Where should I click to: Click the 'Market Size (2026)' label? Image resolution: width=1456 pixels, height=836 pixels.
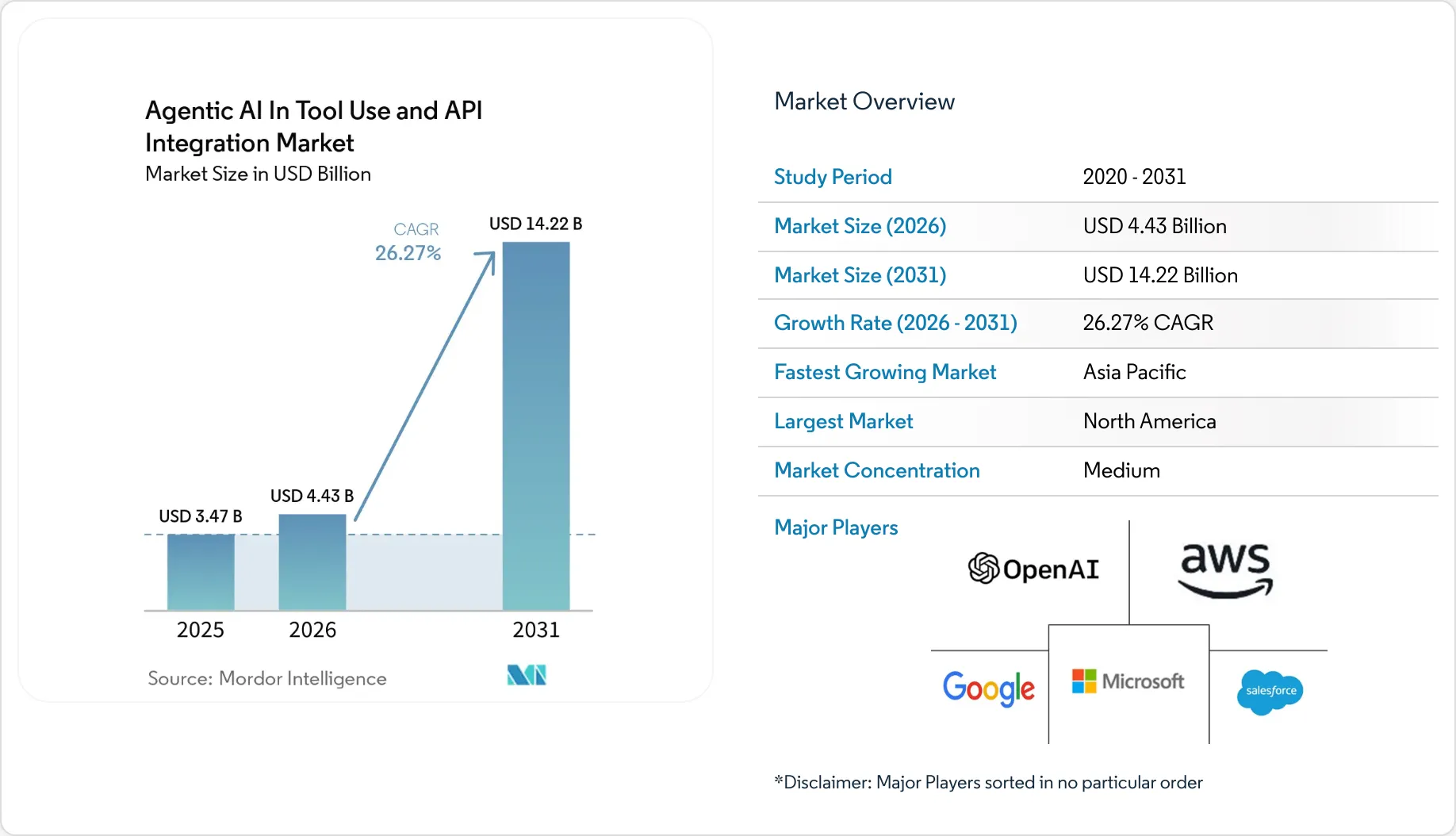click(x=860, y=226)
